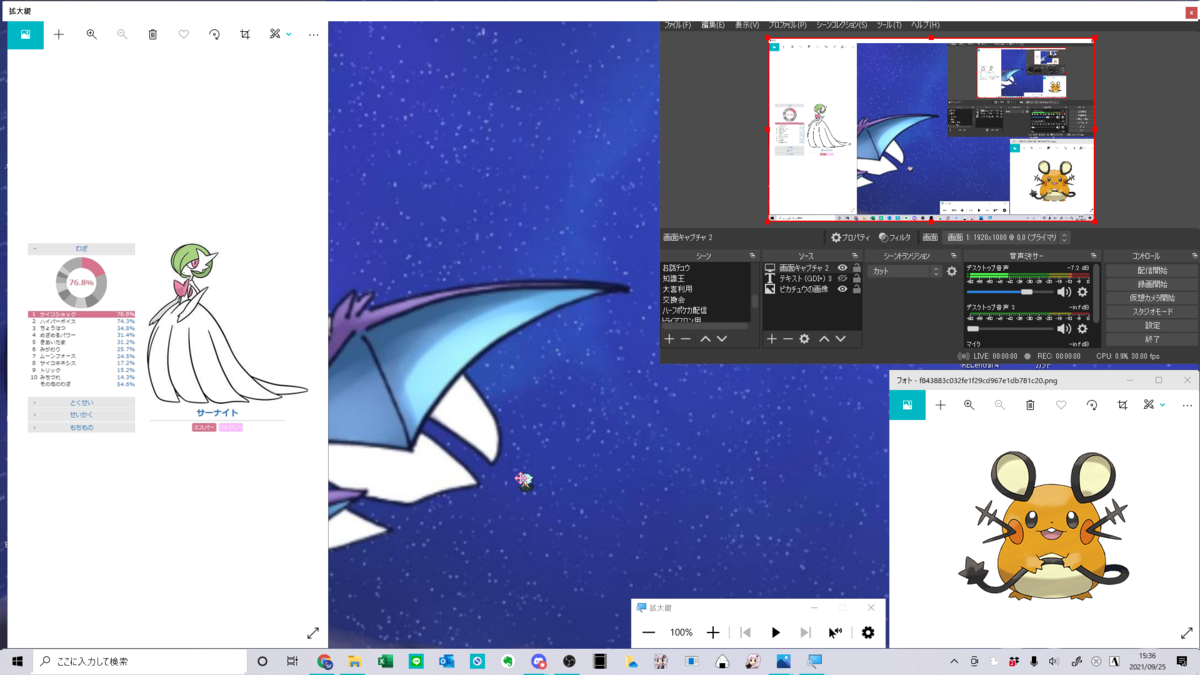The height and width of the screenshot is (675, 1200).
Task: Rotate the Gardevoir image in left Photos window
Action: tap(214, 34)
